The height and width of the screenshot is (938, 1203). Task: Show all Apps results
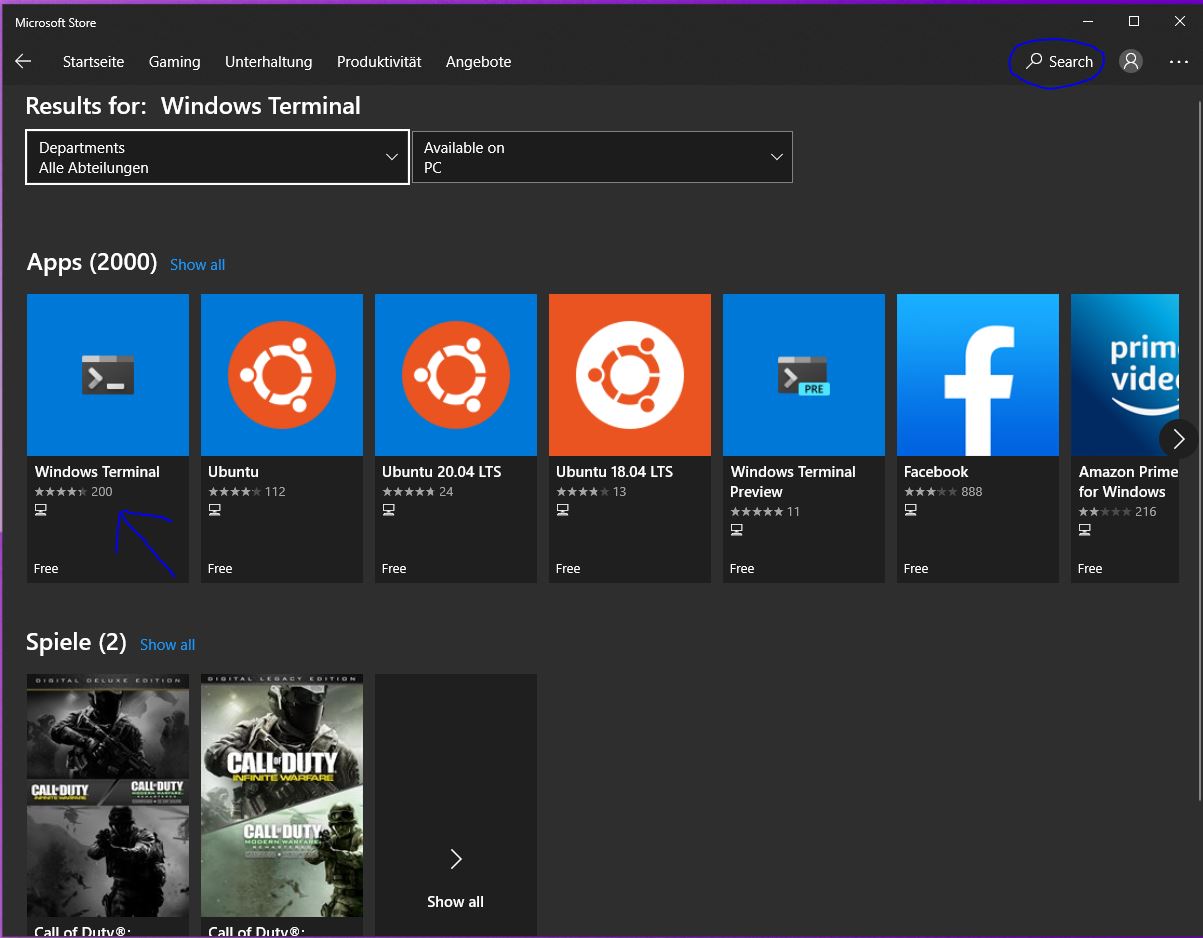(197, 264)
